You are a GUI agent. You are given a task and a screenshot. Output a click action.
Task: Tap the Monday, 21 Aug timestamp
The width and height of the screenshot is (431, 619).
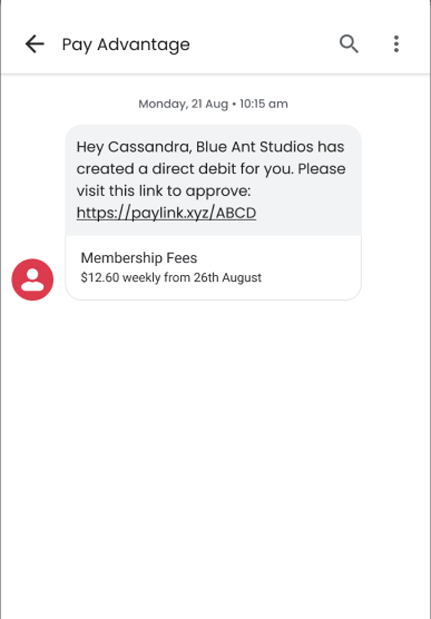point(183,104)
